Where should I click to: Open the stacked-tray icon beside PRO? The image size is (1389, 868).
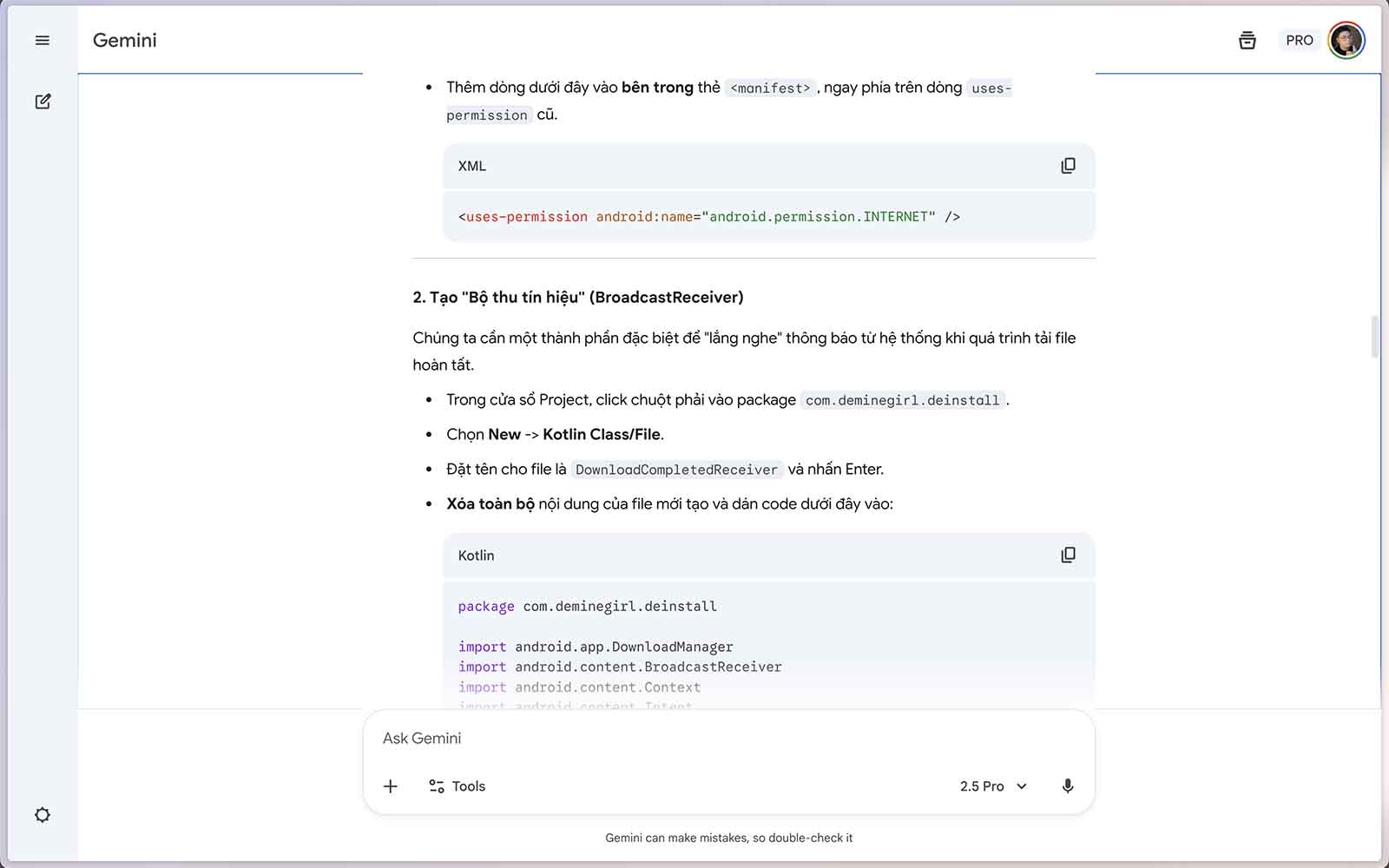pyautogui.click(x=1247, y=41)
